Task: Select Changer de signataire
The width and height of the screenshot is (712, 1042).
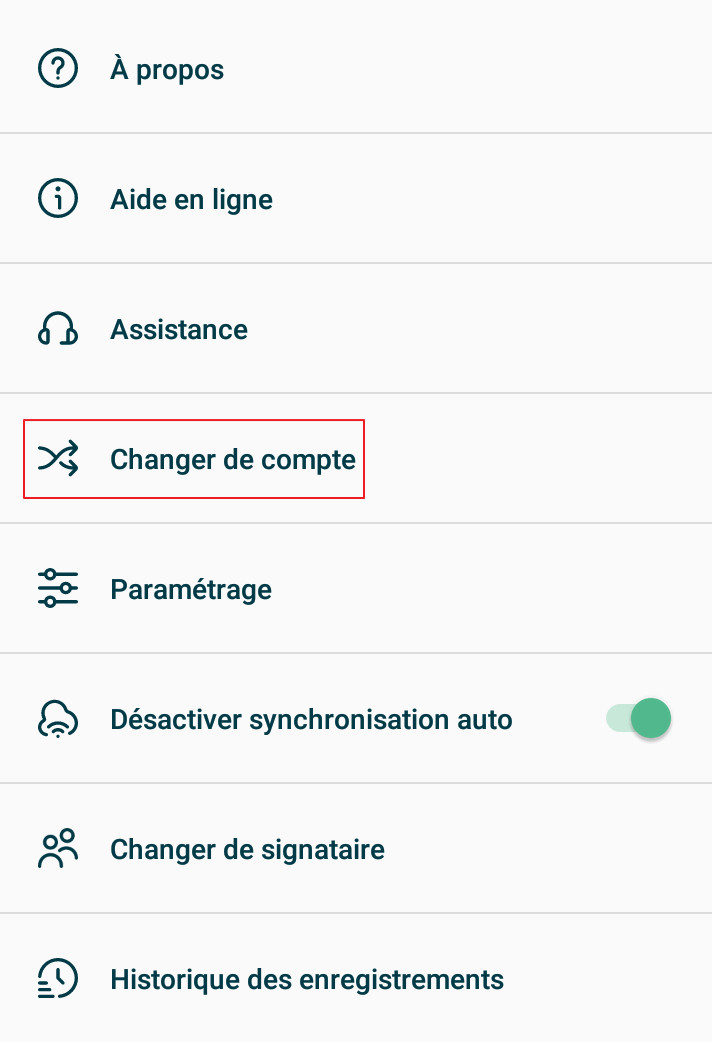Action: [247, 850]
